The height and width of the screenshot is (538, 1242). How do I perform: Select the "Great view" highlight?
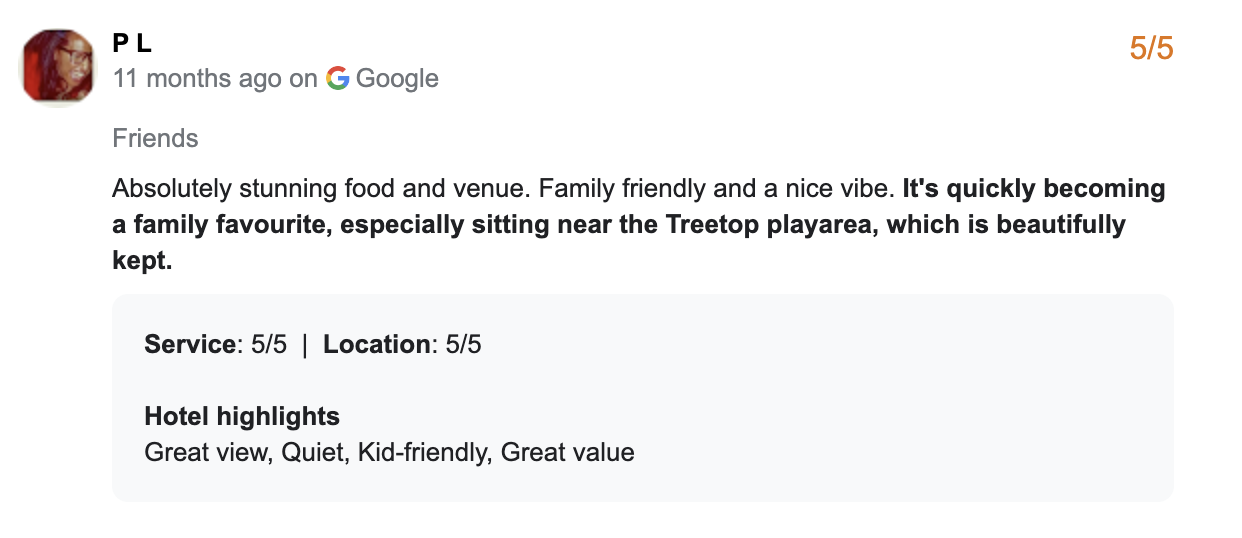click(207, 452)
